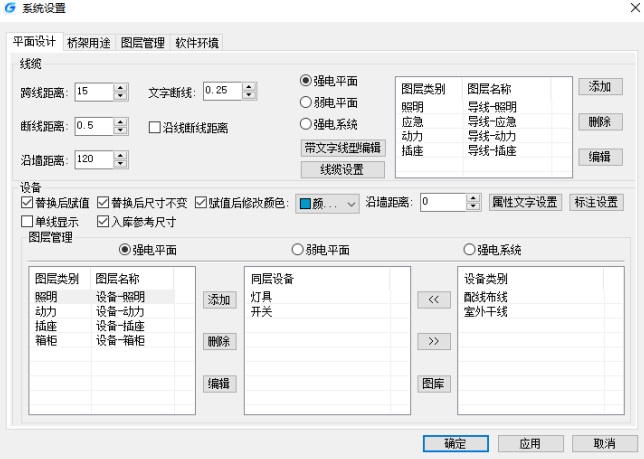Click 编辑 button beside cable layer list
The width and height of the screenshot is (644, 459).
(x=600, y=157)
